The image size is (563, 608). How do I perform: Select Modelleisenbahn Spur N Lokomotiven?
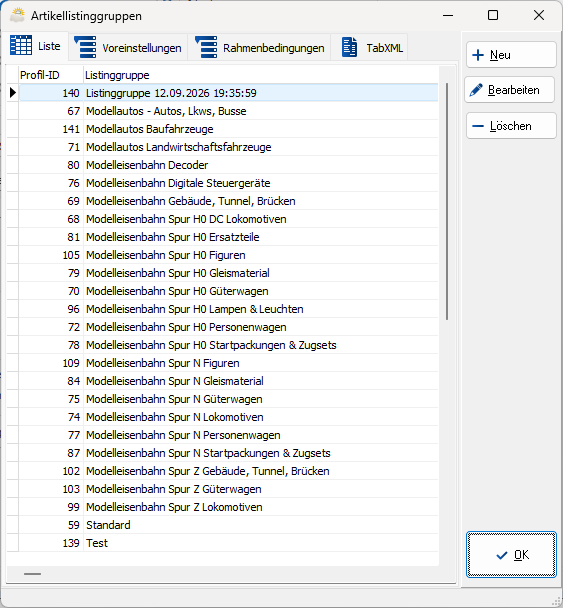pos(228,417)
